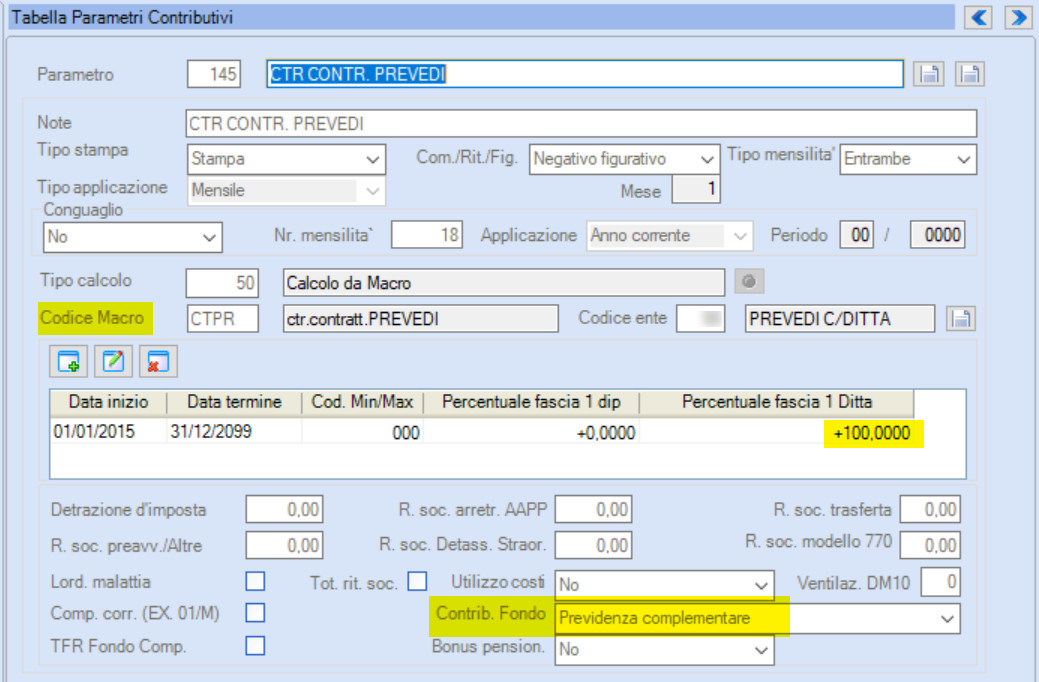Open Tipo applicazione dropdown showing Mensile
1039x682 pixels.
pos(286,191)
